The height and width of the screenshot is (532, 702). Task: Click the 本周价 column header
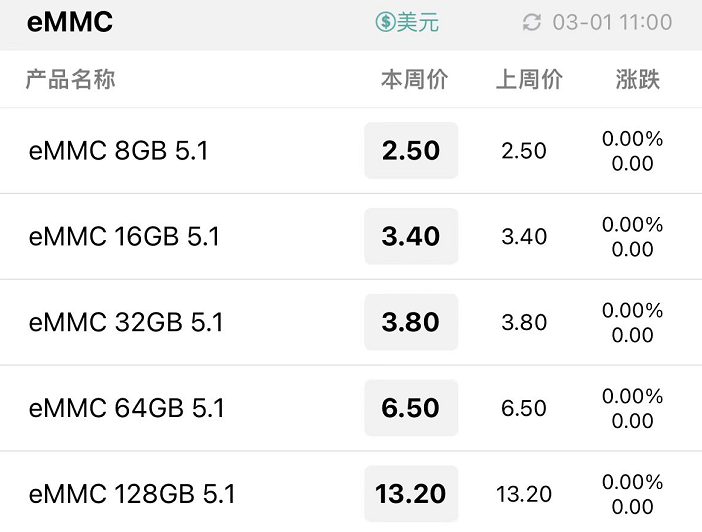[415, 80]
